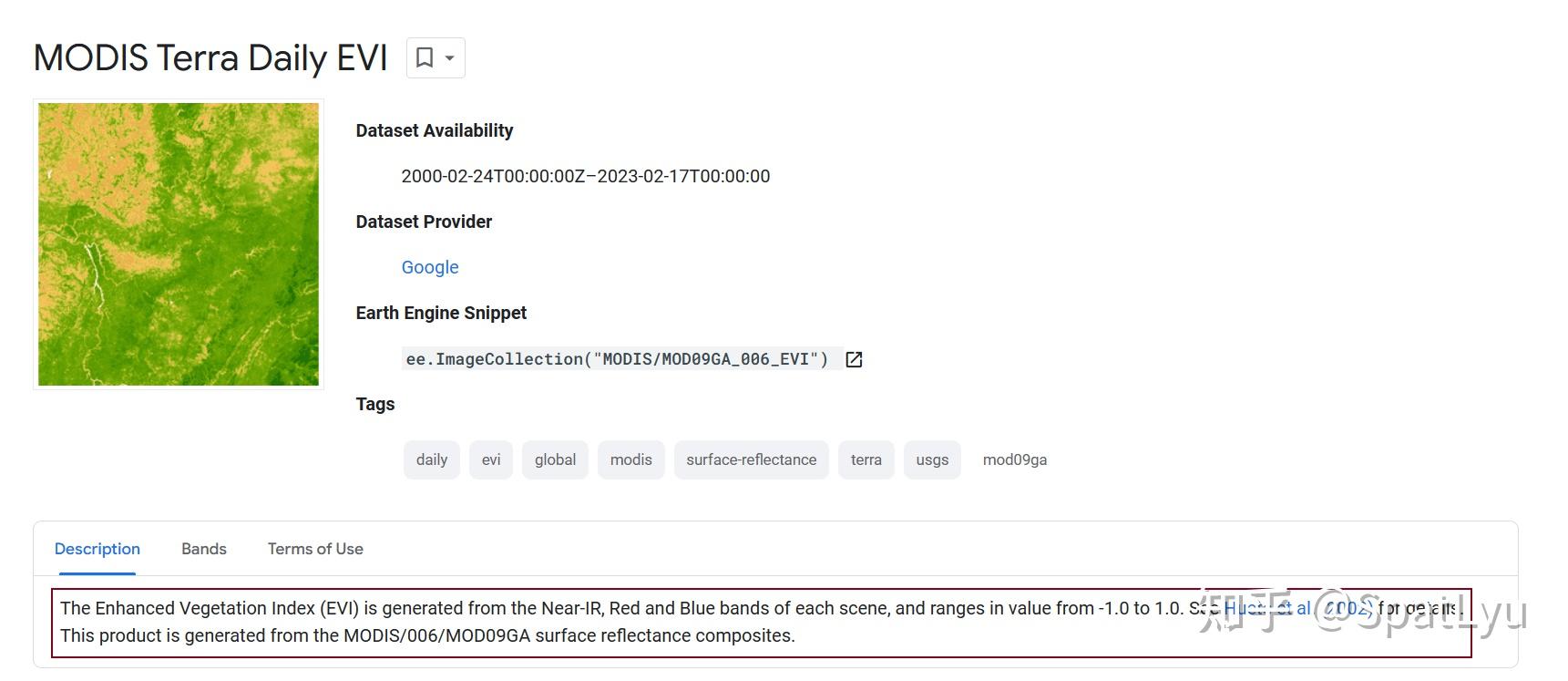Click the 'mod09ga' tag
This screenshot has height=681, width=1568.
(1015, 459)
